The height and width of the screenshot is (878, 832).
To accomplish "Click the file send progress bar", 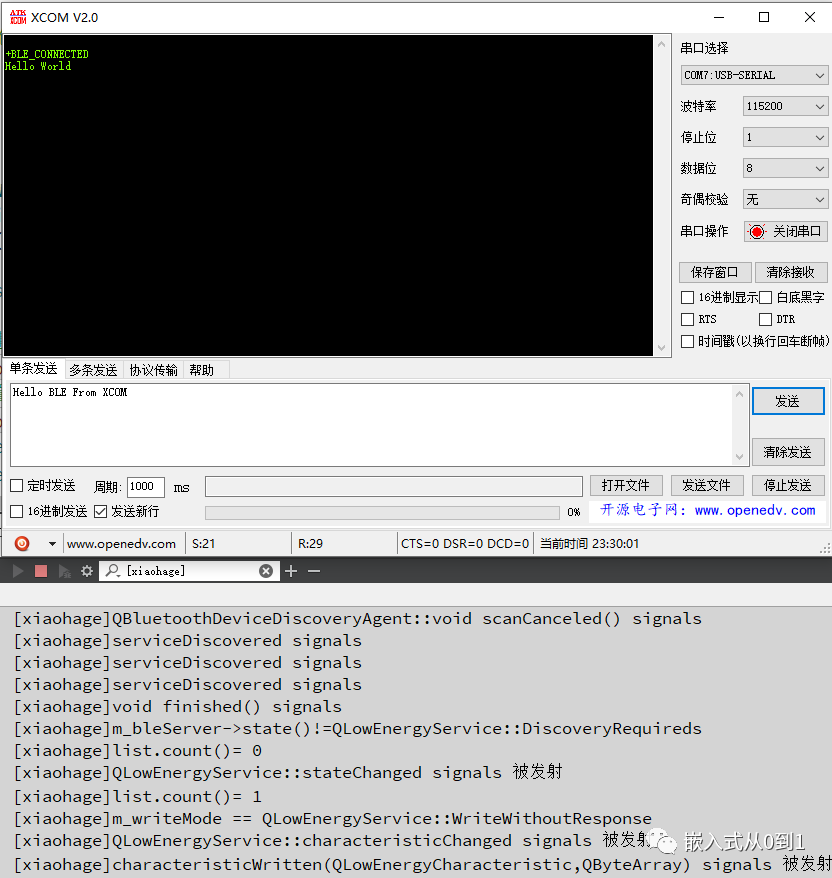I will tap(382, 512).
